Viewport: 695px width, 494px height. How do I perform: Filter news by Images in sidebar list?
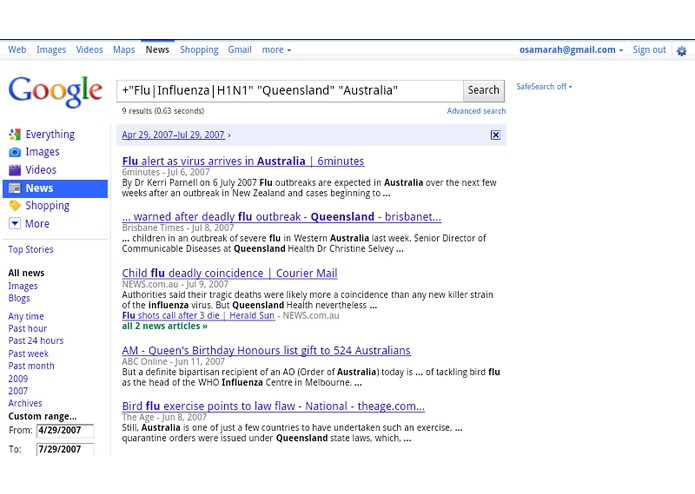click(x=23, y=286)
